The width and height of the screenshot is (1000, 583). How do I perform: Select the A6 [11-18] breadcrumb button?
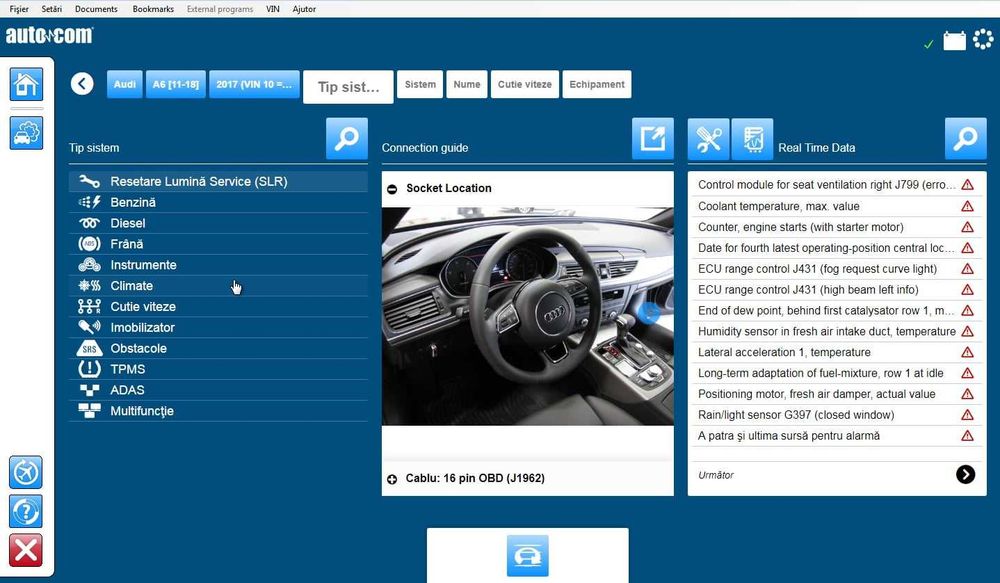tap(175, 84)
